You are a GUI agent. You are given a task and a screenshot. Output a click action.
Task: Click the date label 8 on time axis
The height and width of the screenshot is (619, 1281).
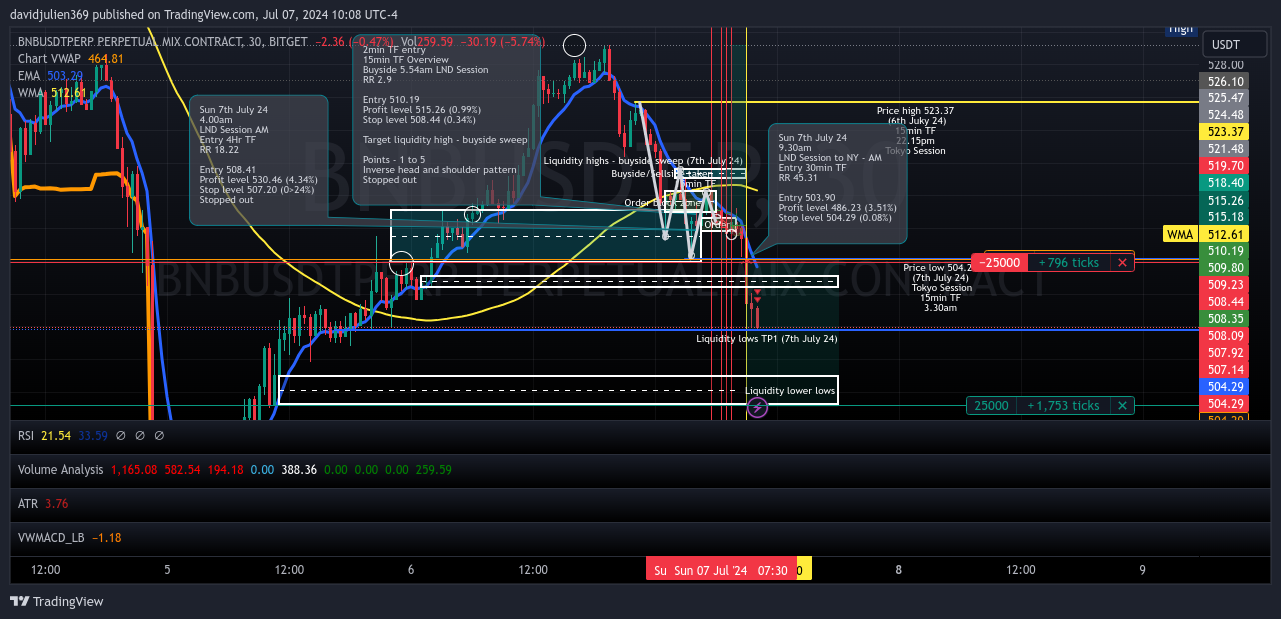click(x=899, y=570)
